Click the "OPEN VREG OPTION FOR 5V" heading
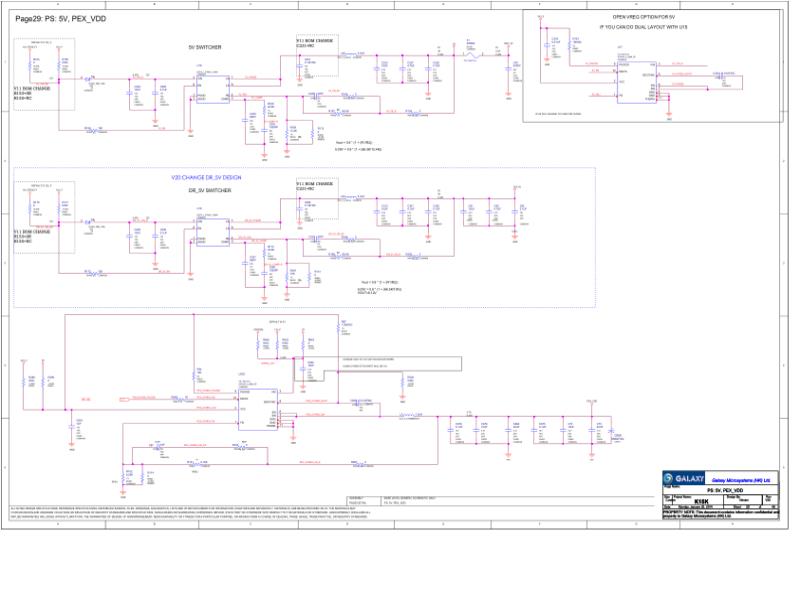The height and width of the screenshot is (600, 800). 643,17
